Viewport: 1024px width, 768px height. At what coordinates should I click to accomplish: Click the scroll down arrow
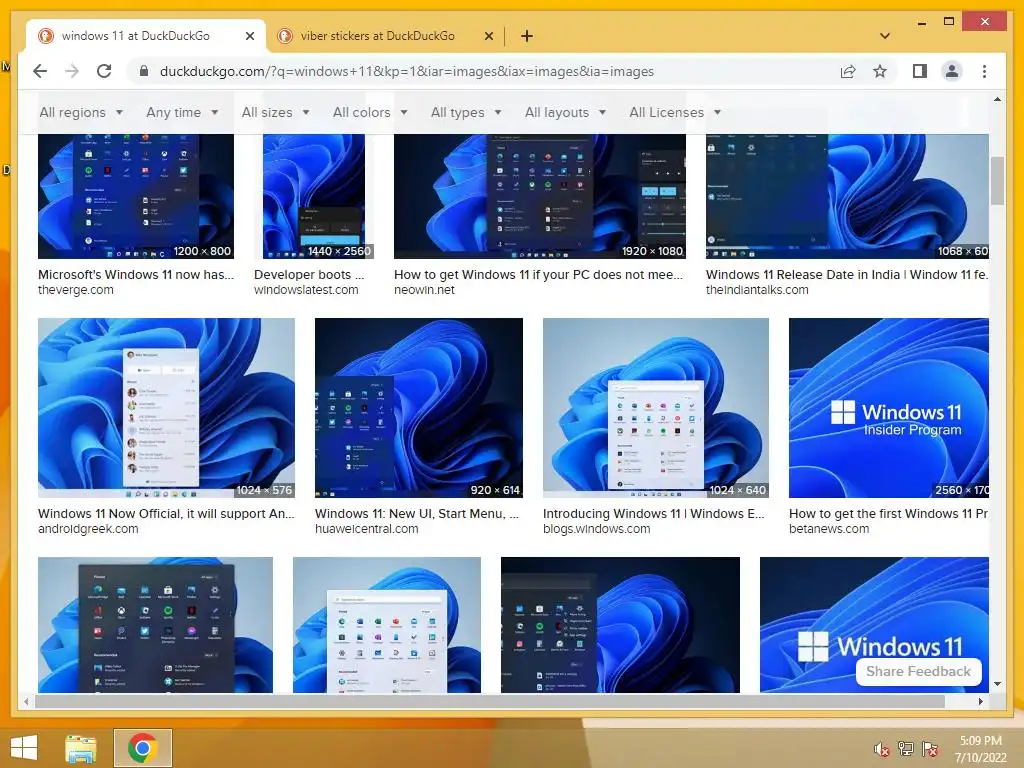pos(997,684)
